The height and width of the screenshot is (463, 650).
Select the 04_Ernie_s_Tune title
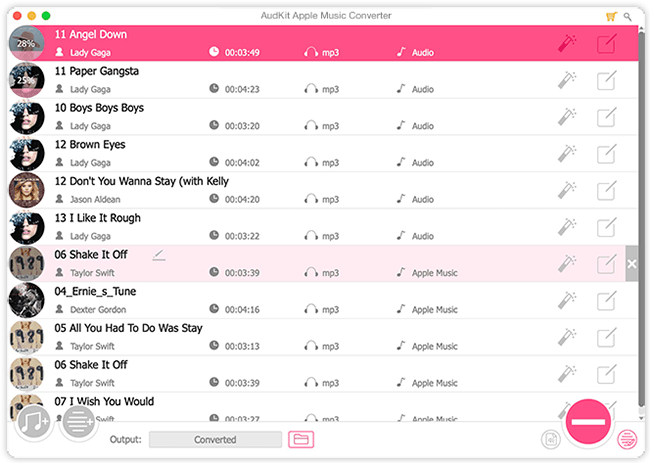point(95,291)
